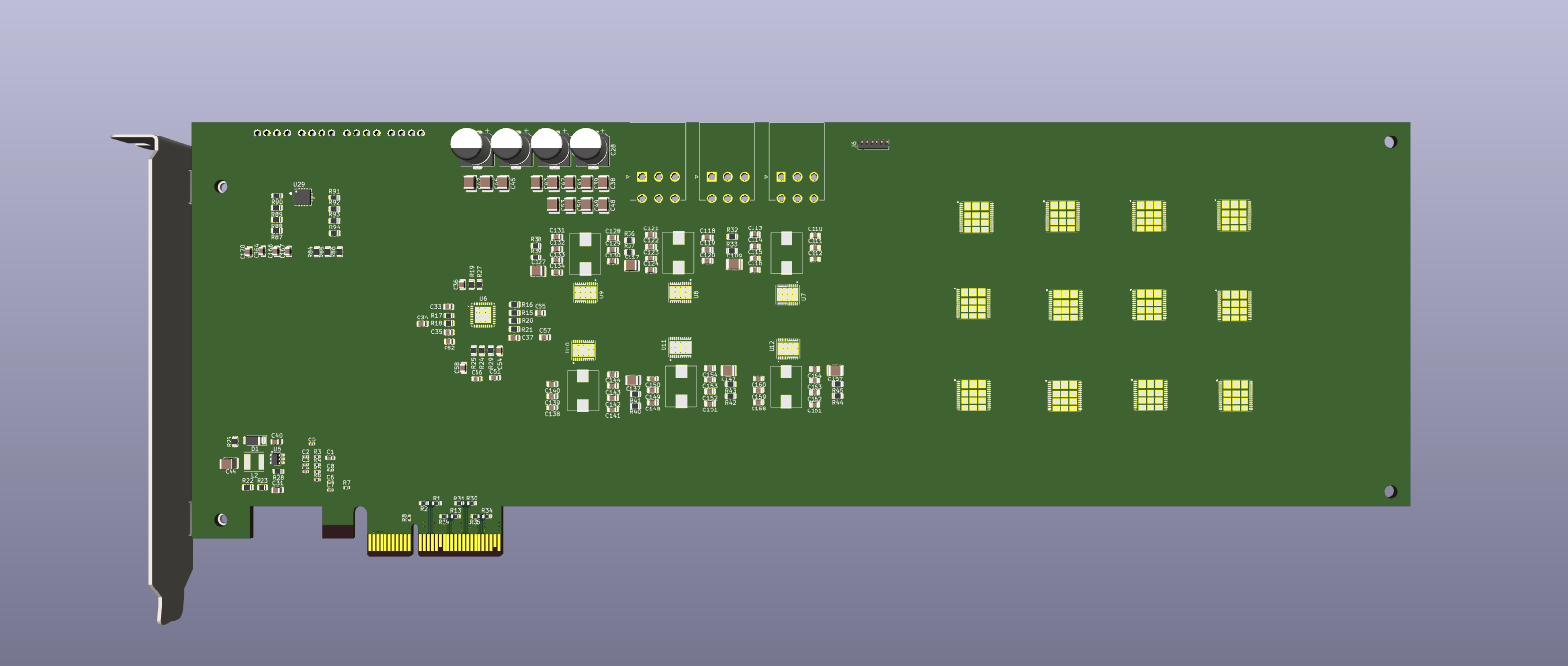Select capacitor C117

tap(631, 265)
